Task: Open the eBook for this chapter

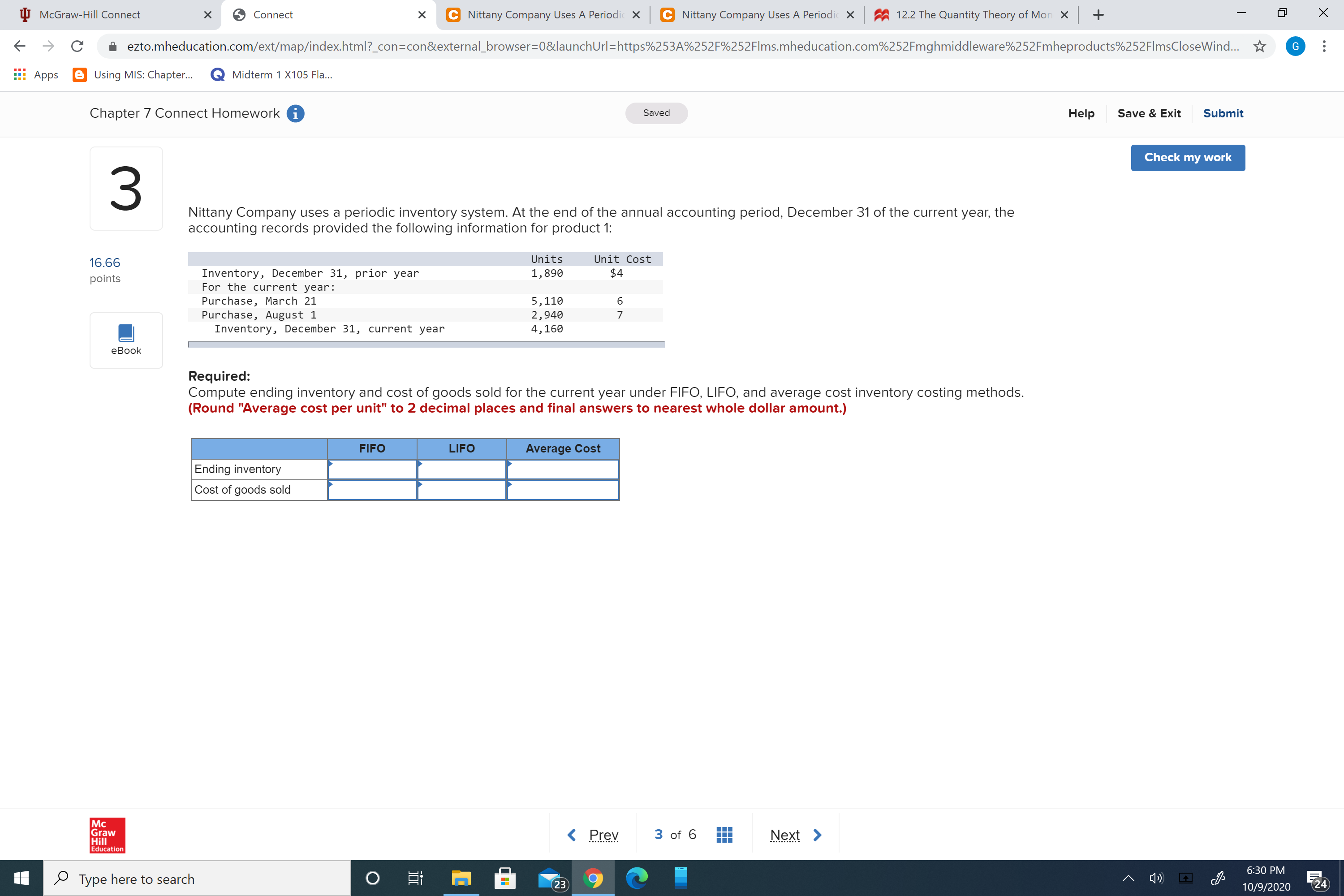Action: coord(126,340)
